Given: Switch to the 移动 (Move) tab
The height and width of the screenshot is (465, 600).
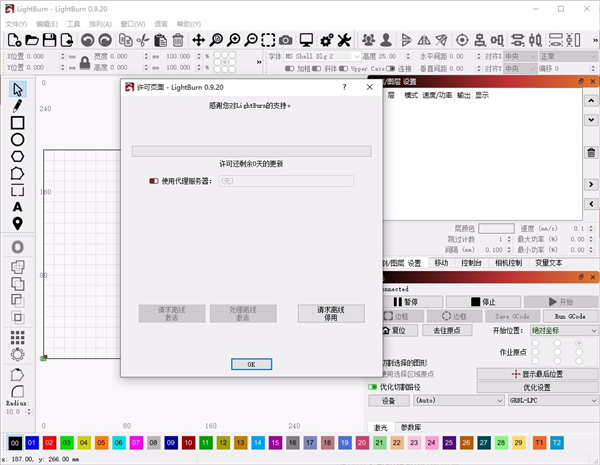Looking at the screenshot, I should point(441,263).
